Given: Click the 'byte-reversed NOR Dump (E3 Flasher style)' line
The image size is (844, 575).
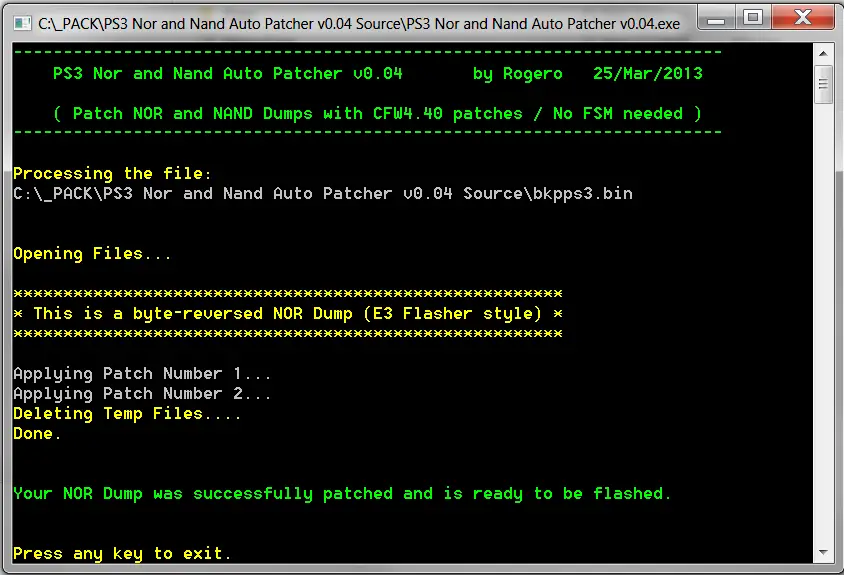Looking at the screenshot, I should 288,313.
